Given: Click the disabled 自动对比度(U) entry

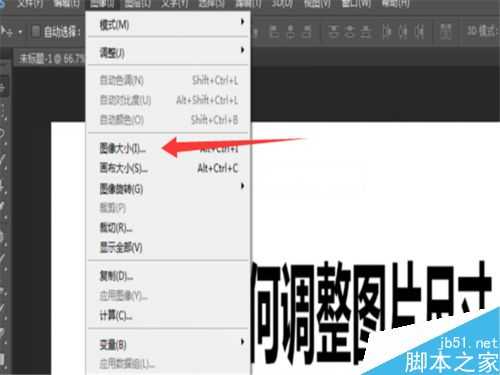Looking at the screenshot, I should (168, 100).
